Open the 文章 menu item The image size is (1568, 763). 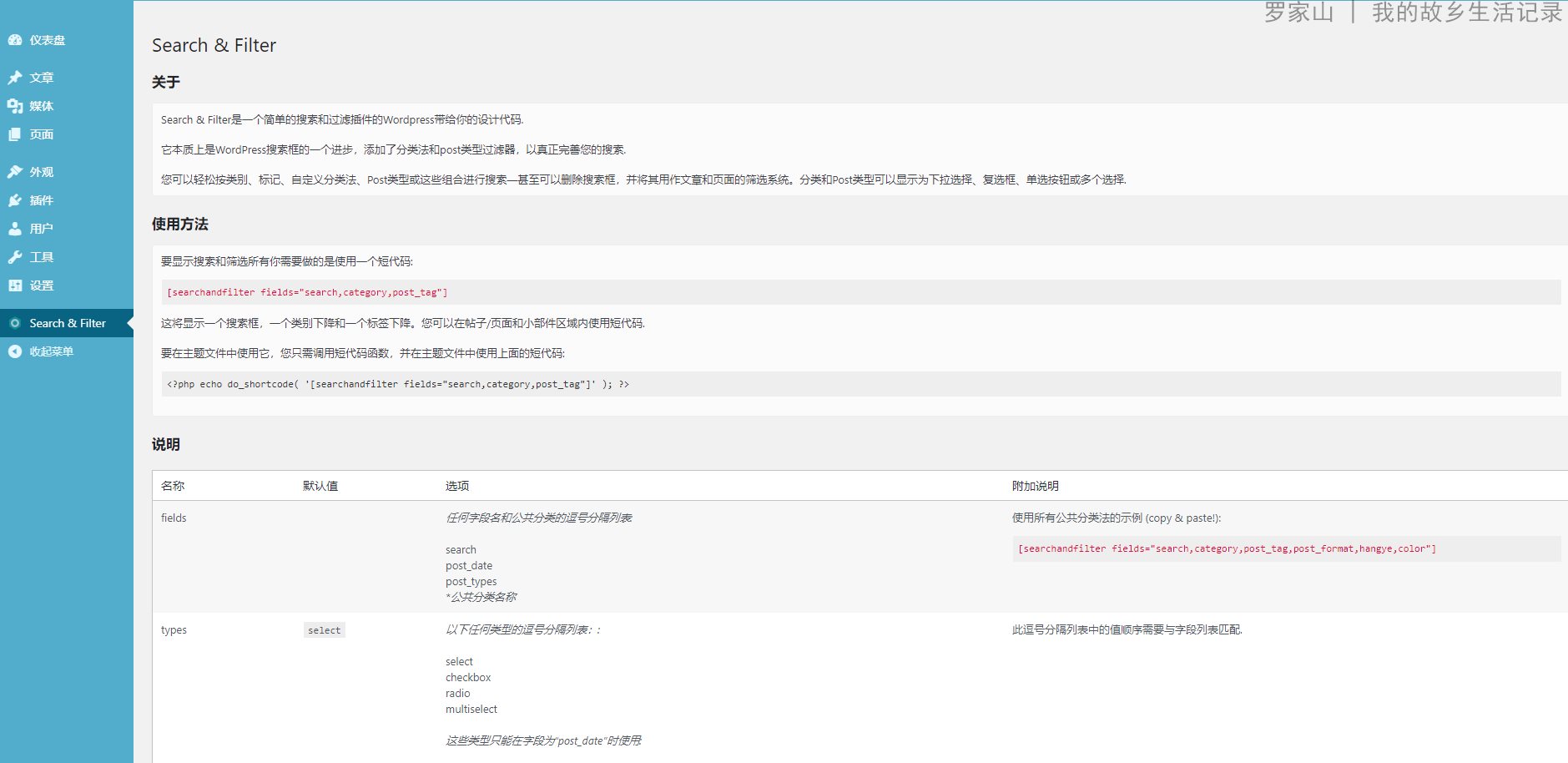[x=42, y=78]
